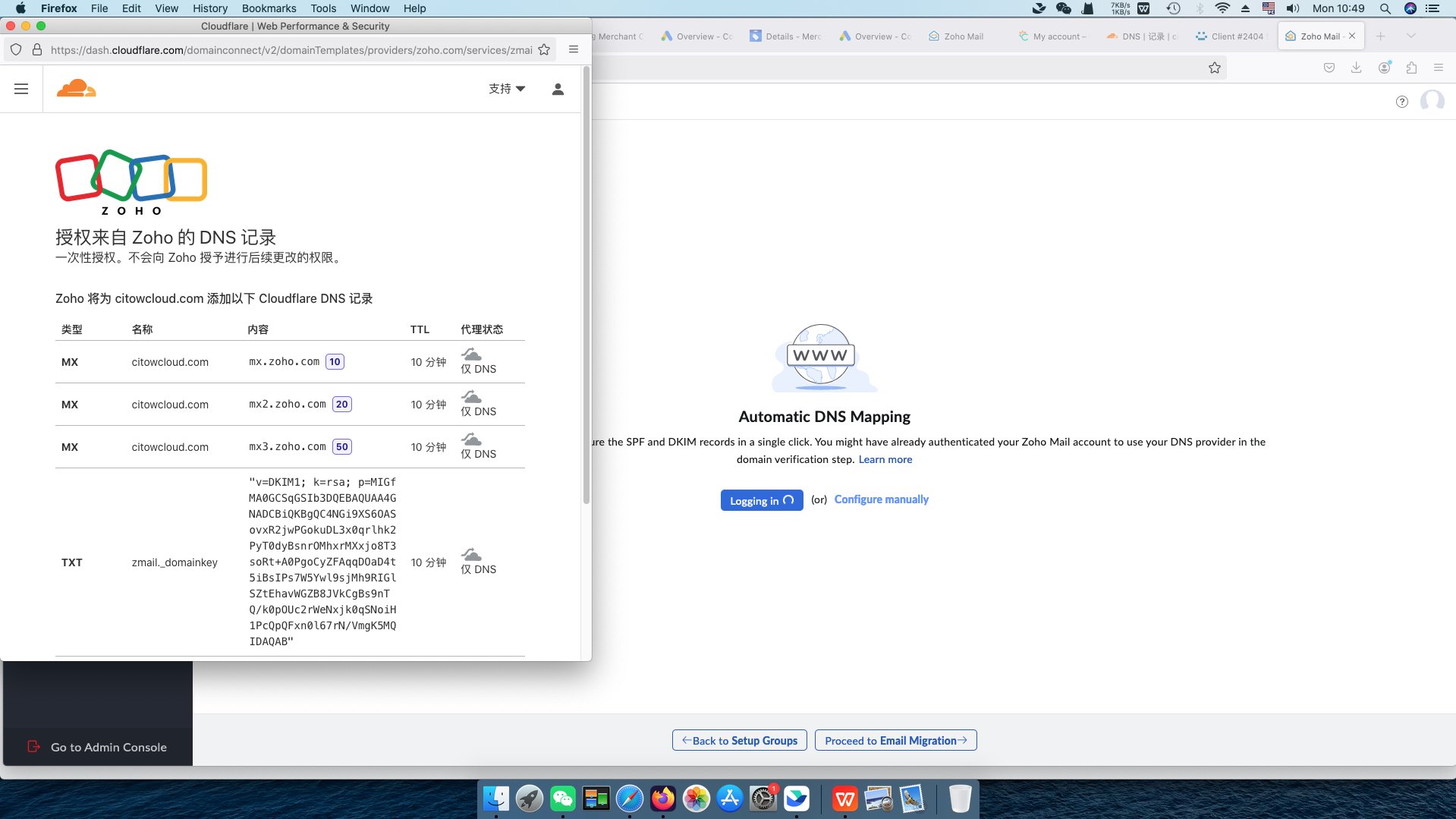Click tracking protection shield icon
Image resolution: width=1456 pixels, height=819 pixels.
(16, 50)
